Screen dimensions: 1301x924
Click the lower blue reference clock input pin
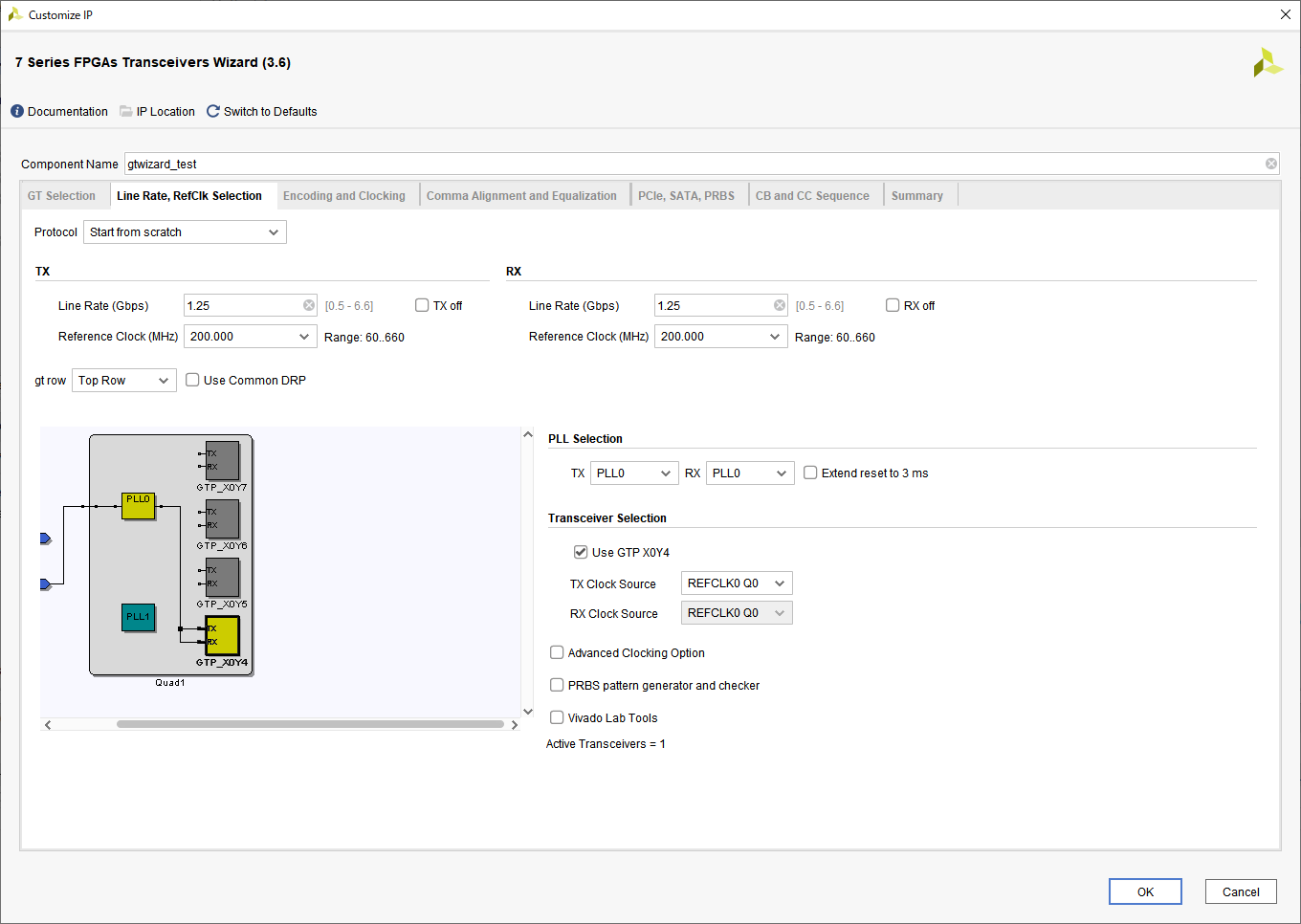(x=45, y=583)
